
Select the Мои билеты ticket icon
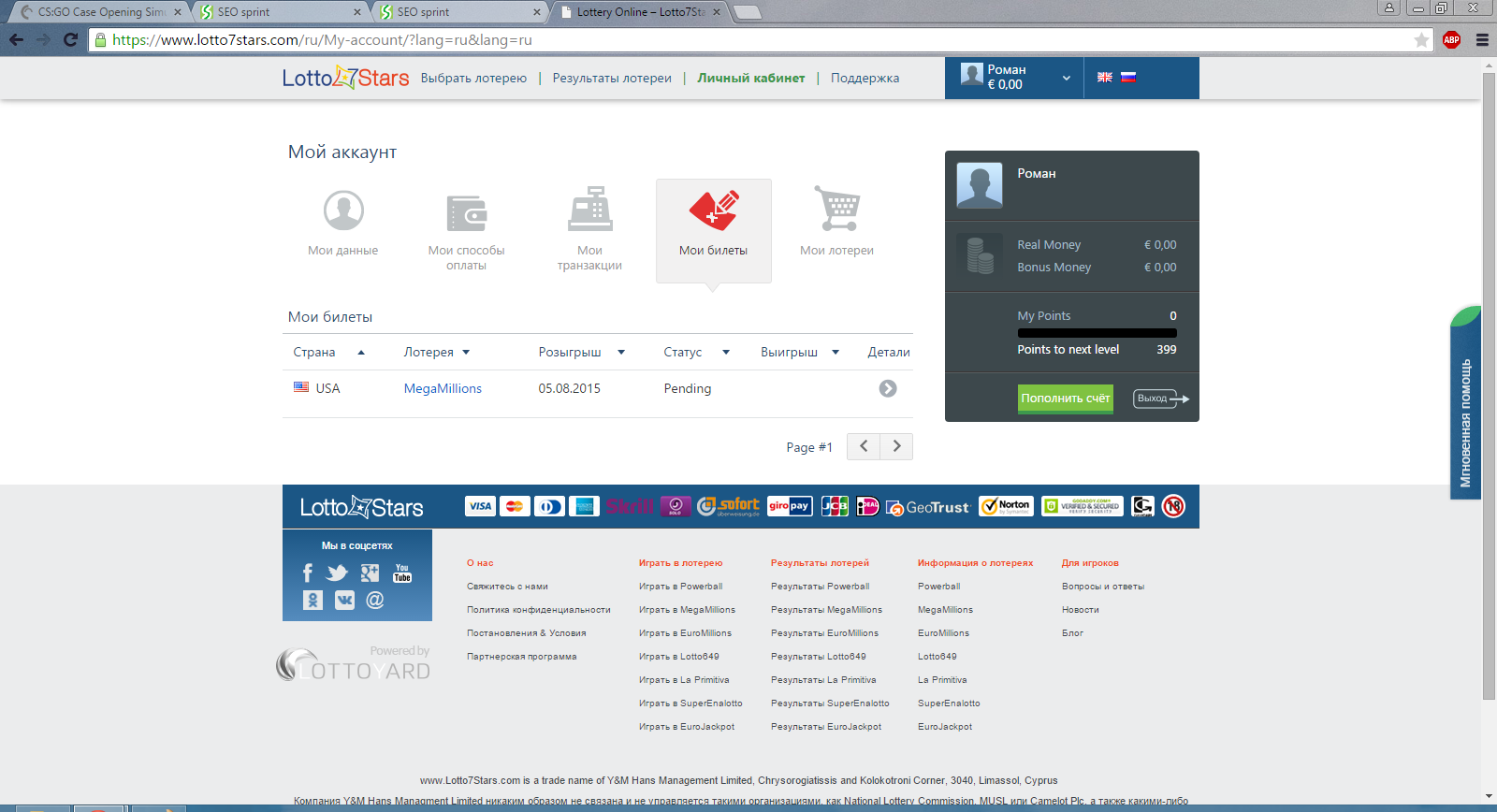pyautogui.click(x=714, y=210)
